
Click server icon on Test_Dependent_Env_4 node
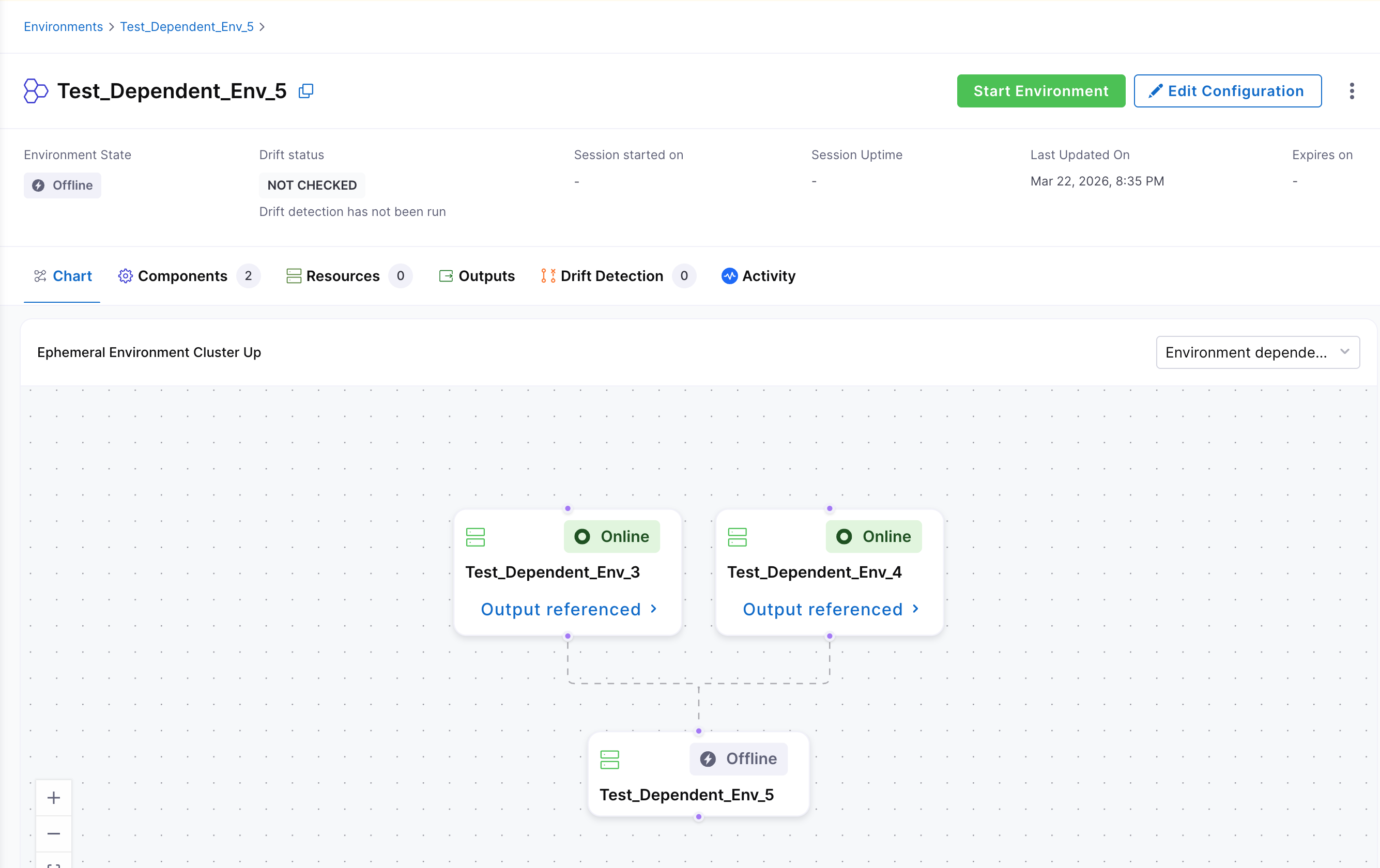[x=737, y=537]
